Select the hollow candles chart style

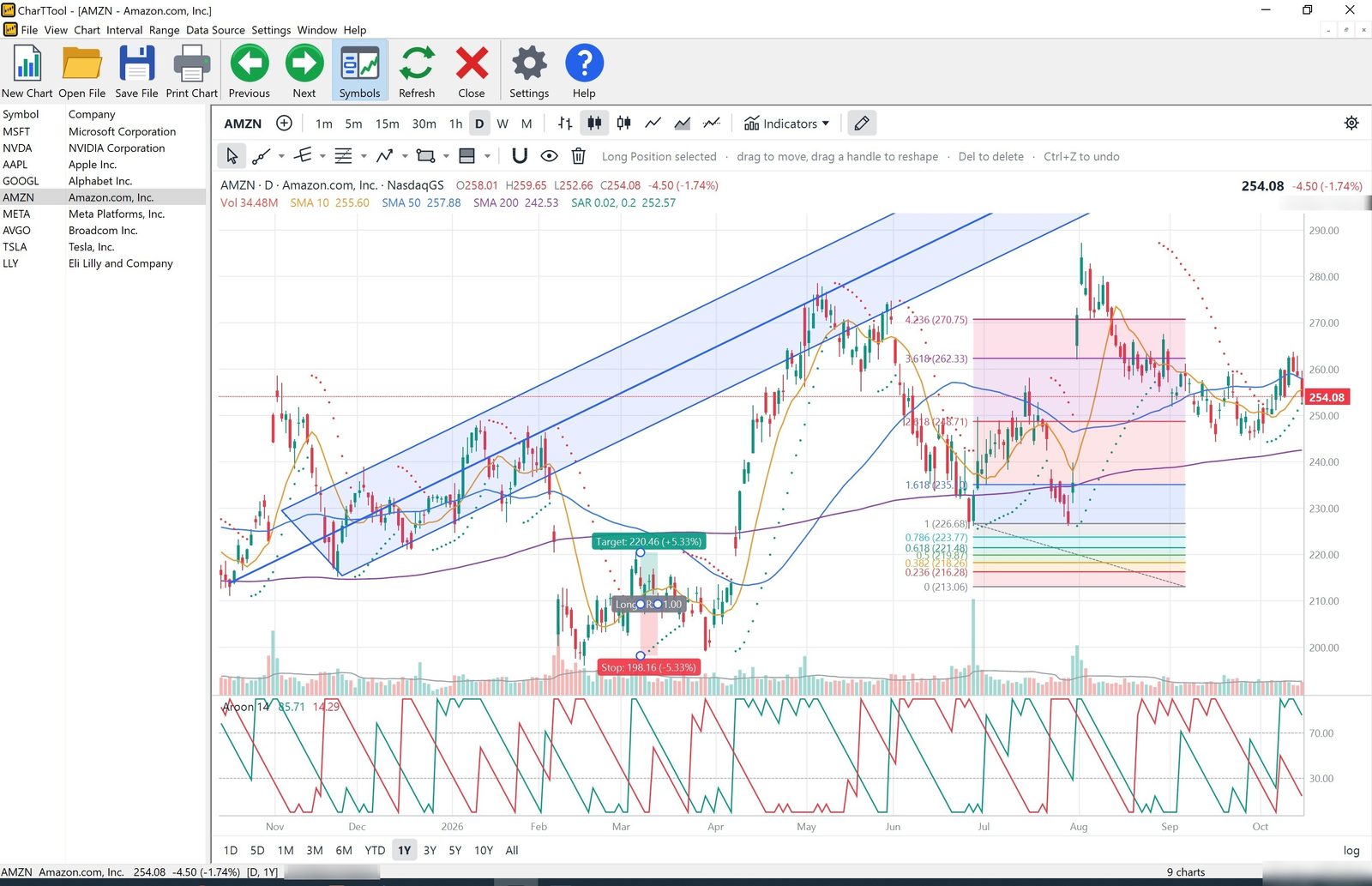(623, 124)
